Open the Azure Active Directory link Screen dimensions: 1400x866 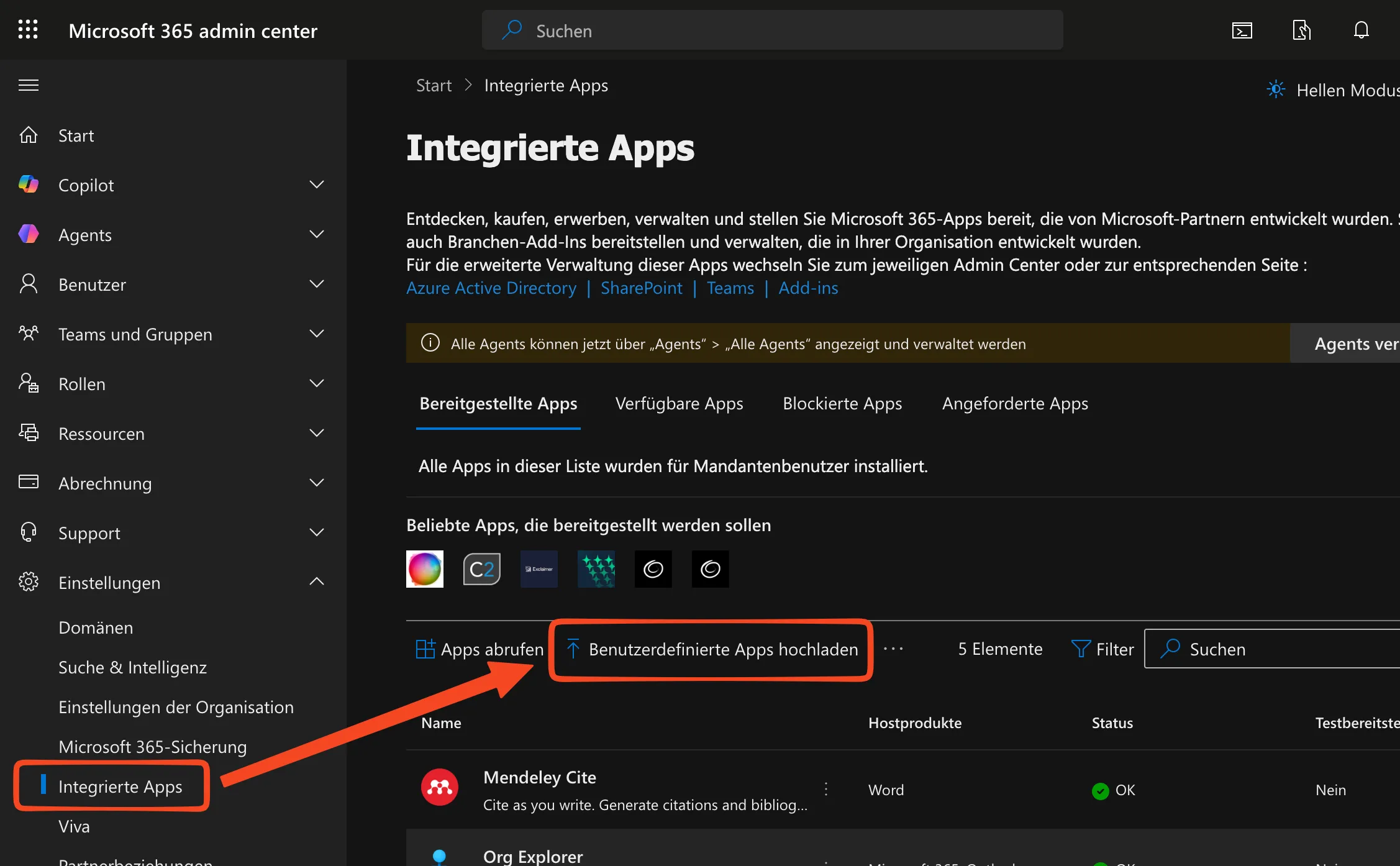(x=491, y=288)
